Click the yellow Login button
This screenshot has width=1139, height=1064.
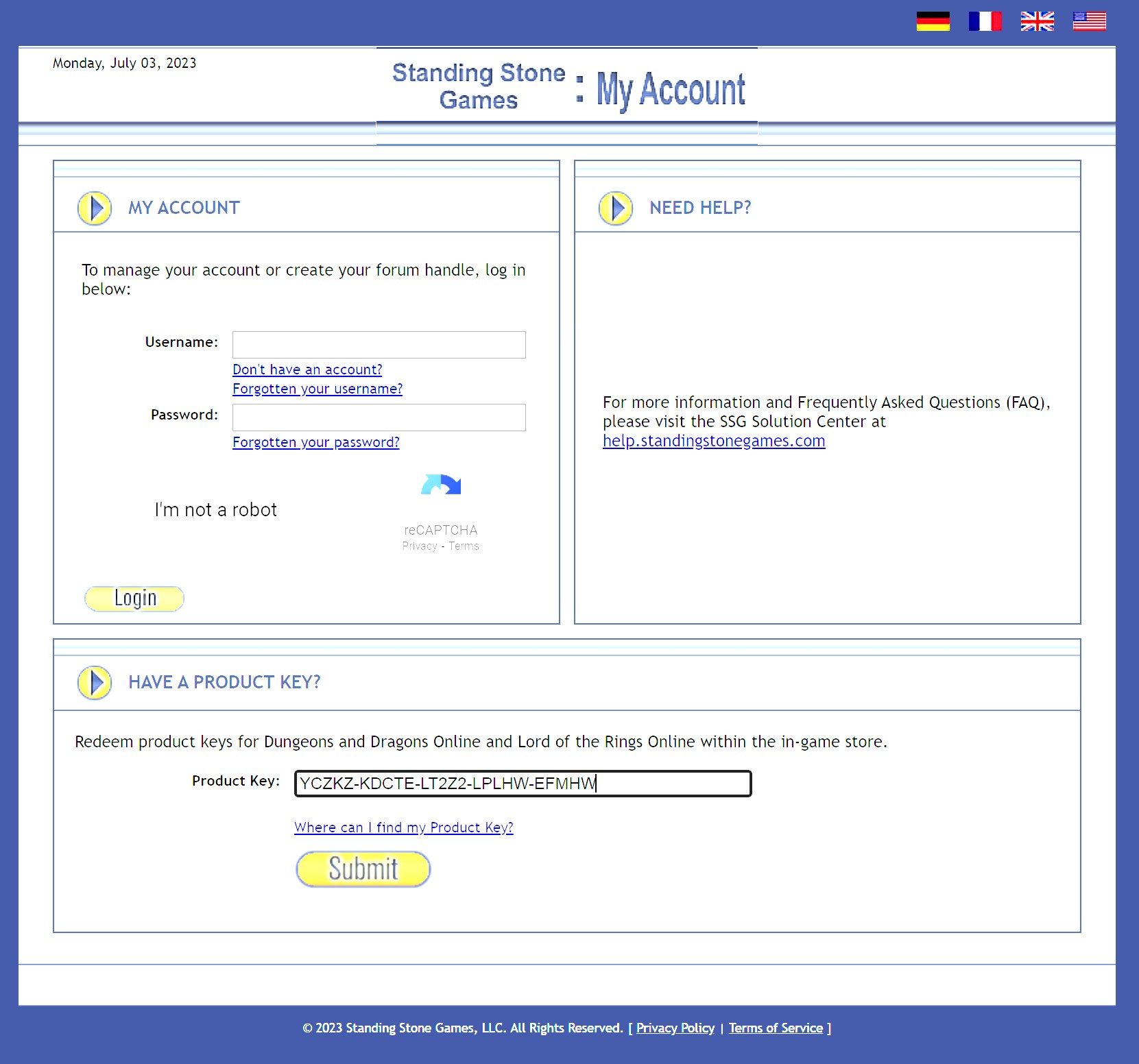(x=134, y=598)
